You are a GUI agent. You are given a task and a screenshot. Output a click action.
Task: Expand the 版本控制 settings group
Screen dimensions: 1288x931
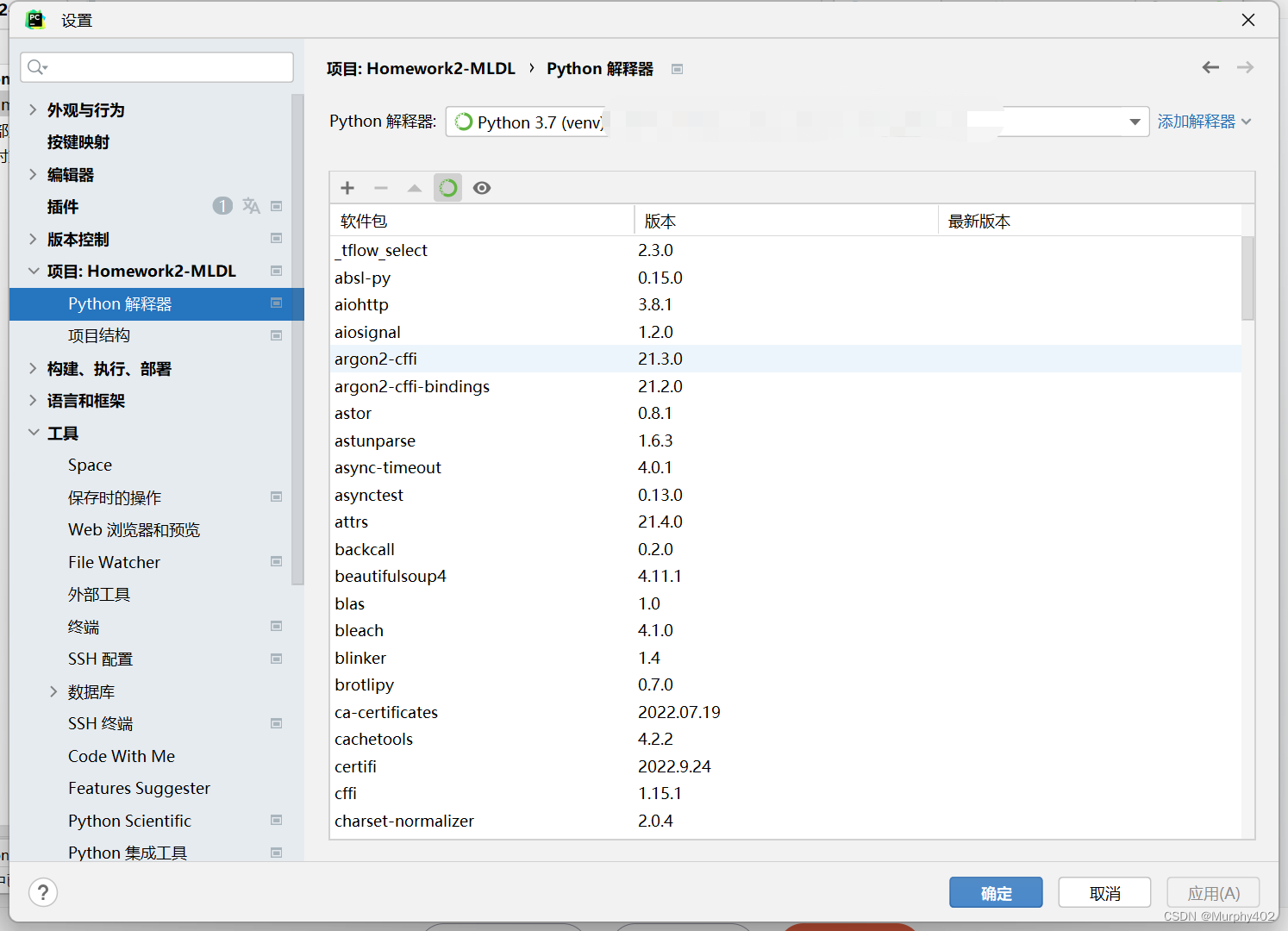[33, 239]
